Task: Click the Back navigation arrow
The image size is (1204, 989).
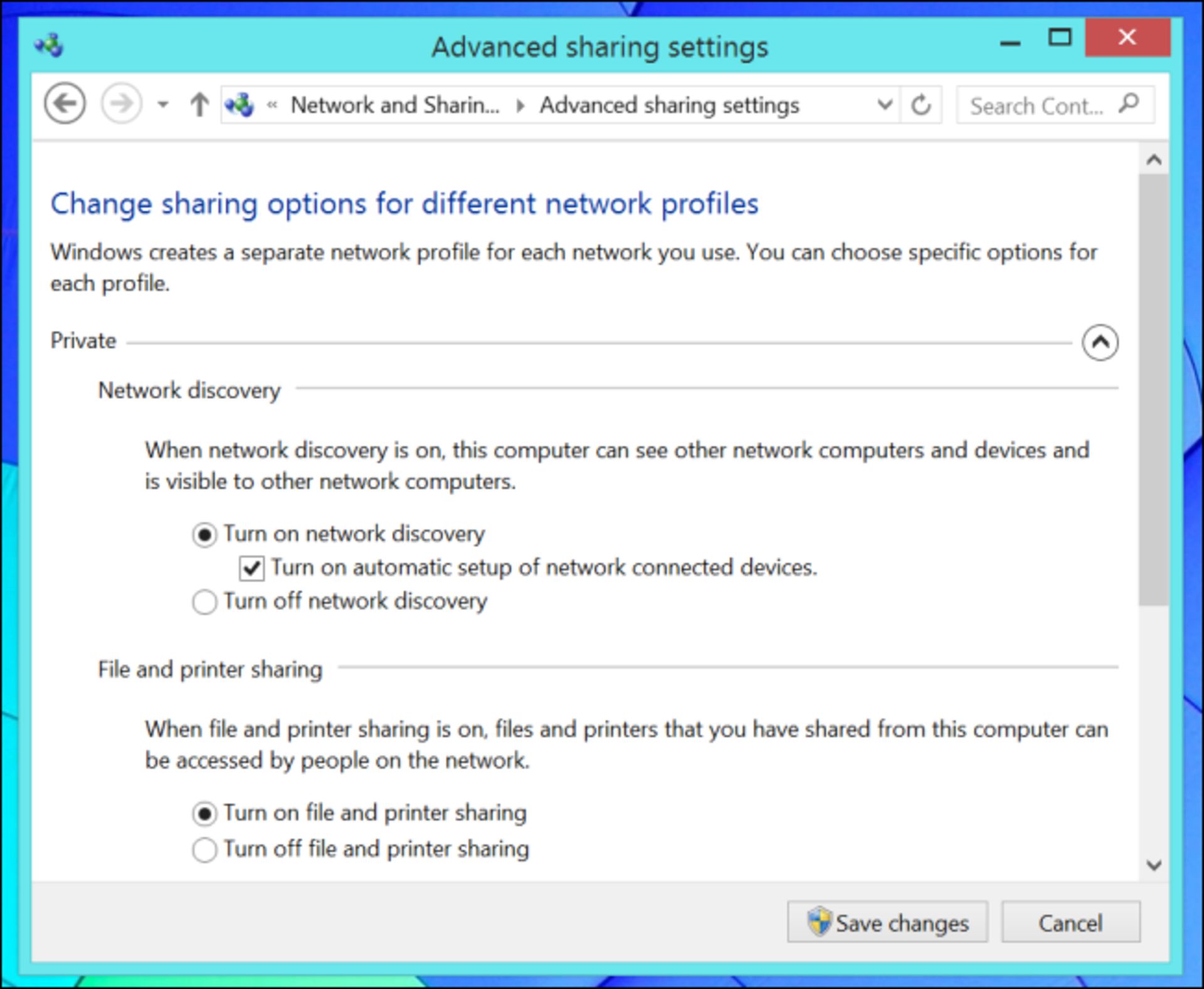Action: pos(65,103)
